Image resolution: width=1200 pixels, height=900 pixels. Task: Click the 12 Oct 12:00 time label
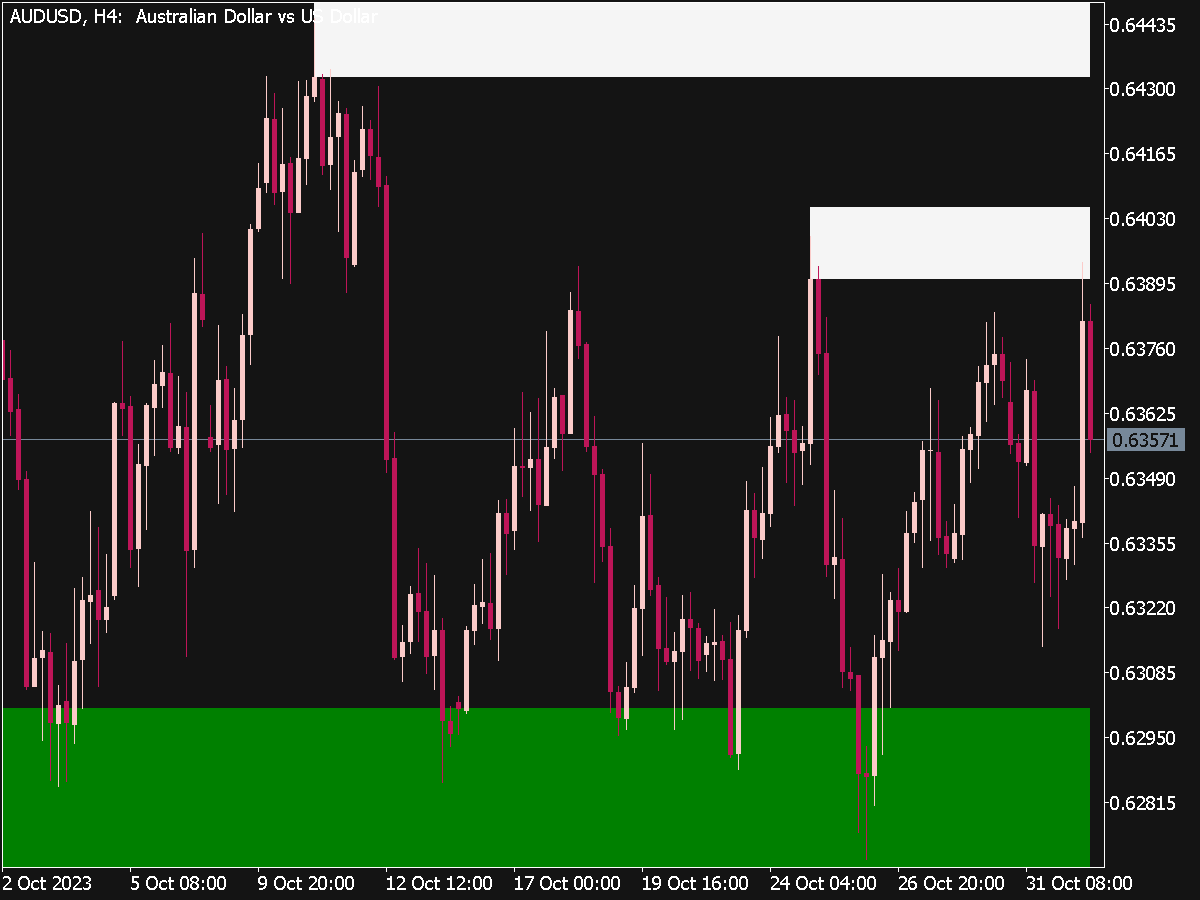click(439, 883)
